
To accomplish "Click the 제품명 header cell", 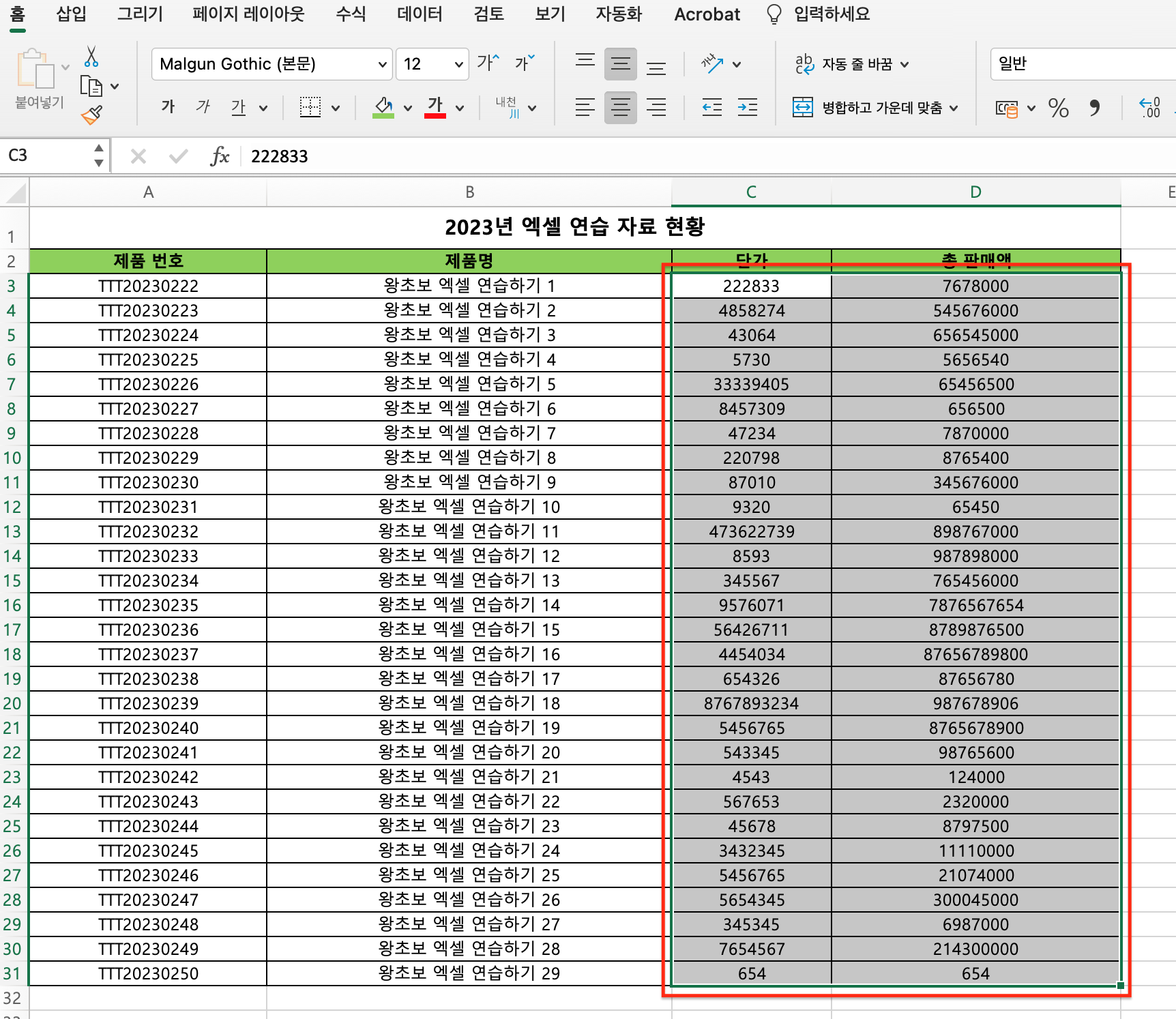I will tap(469, 261).
